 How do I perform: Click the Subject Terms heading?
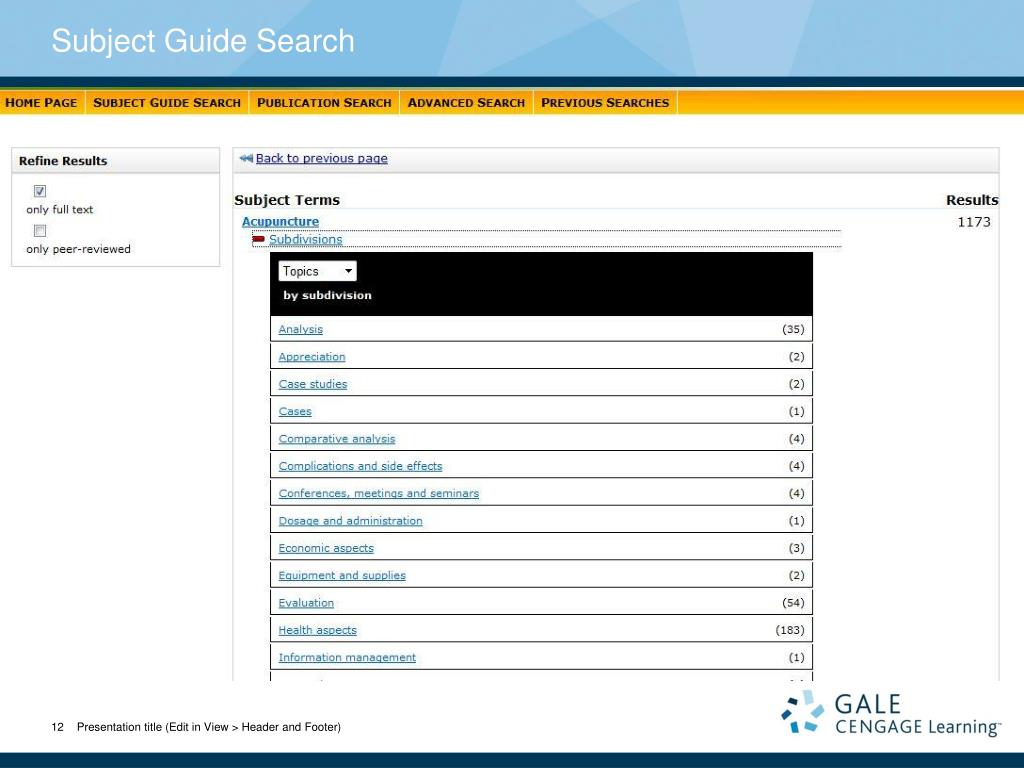(287, 200)
